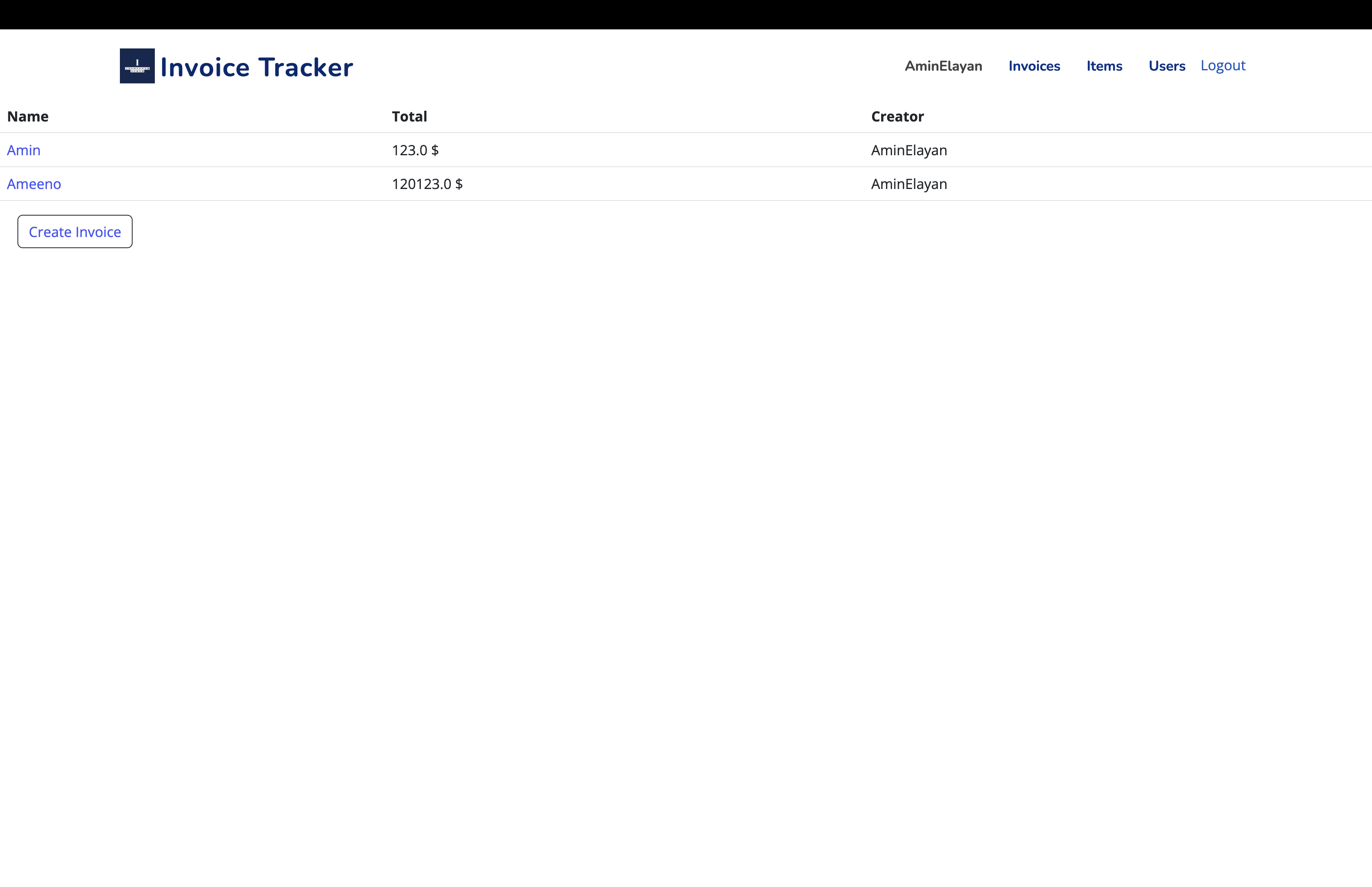Click the Invoice Tracker logo icon

pos(137,66)
